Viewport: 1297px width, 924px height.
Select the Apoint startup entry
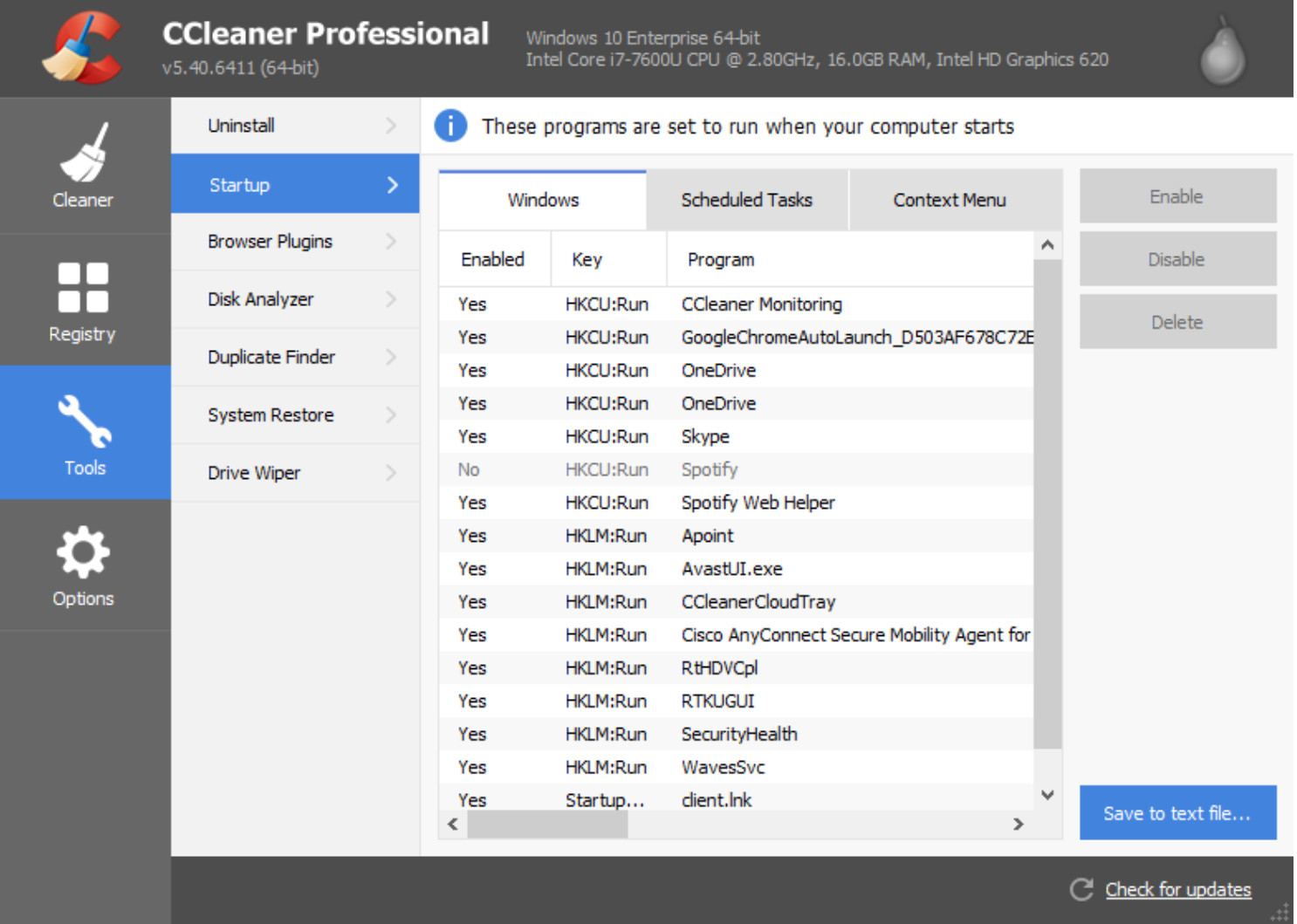coord(737,536)
